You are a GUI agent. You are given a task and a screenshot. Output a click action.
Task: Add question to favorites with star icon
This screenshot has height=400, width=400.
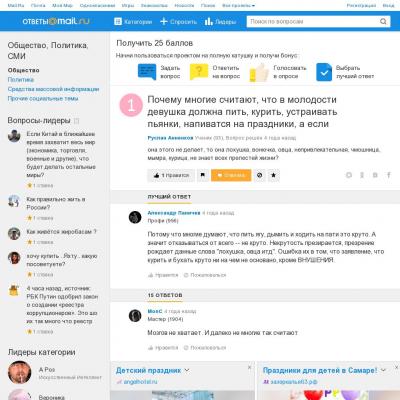(x=273, y=175)
